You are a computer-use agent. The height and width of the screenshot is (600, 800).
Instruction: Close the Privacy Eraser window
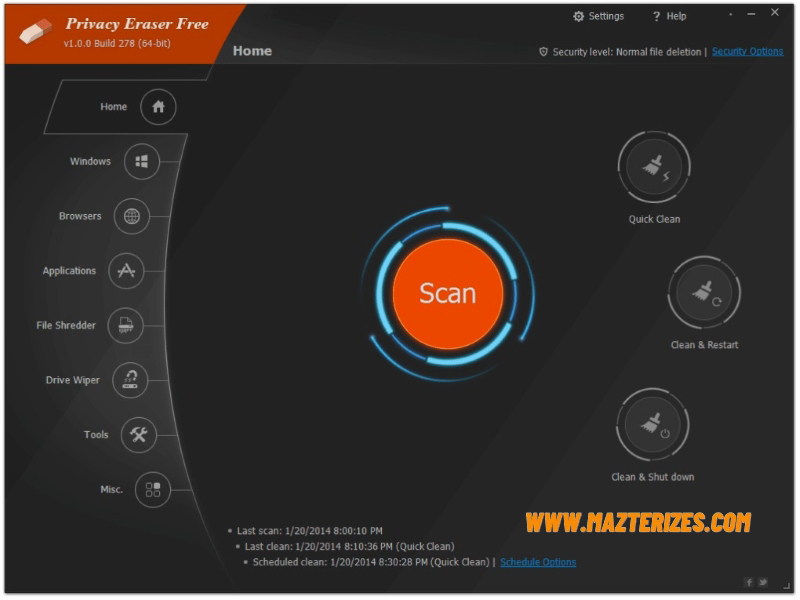pyautogui.click(x=775, y=13)
